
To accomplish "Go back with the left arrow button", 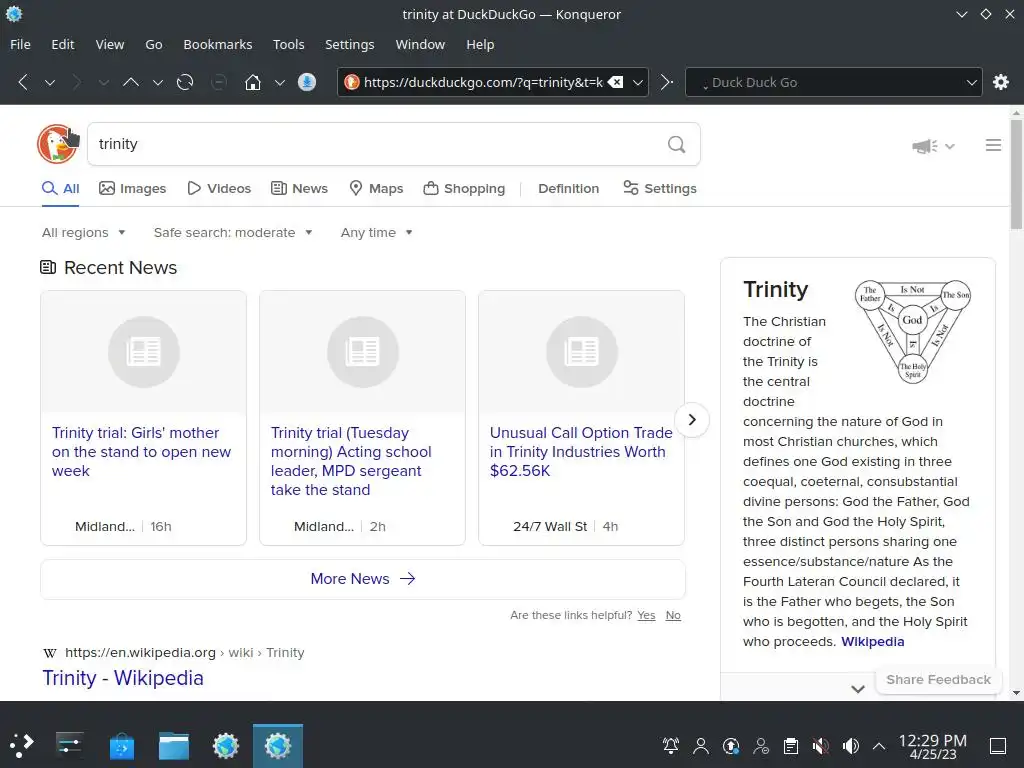I will (x=24, y=82).
